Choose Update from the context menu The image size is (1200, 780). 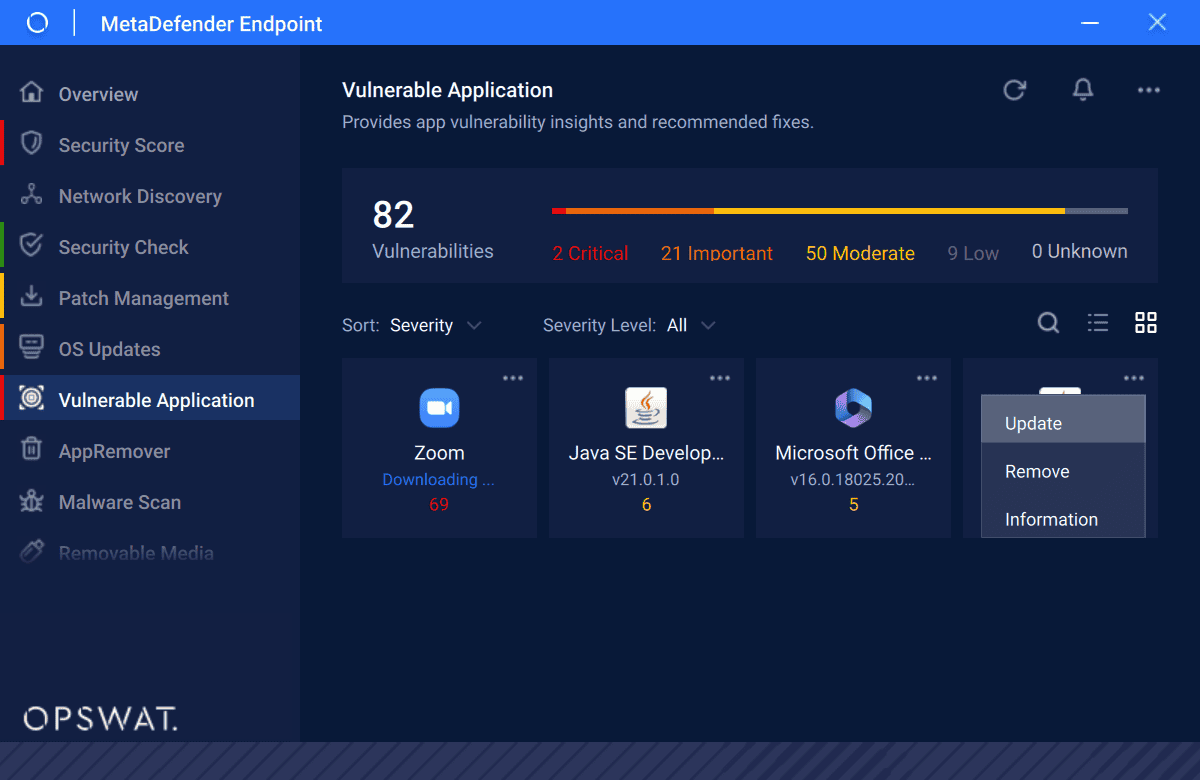click(1063, 419)
